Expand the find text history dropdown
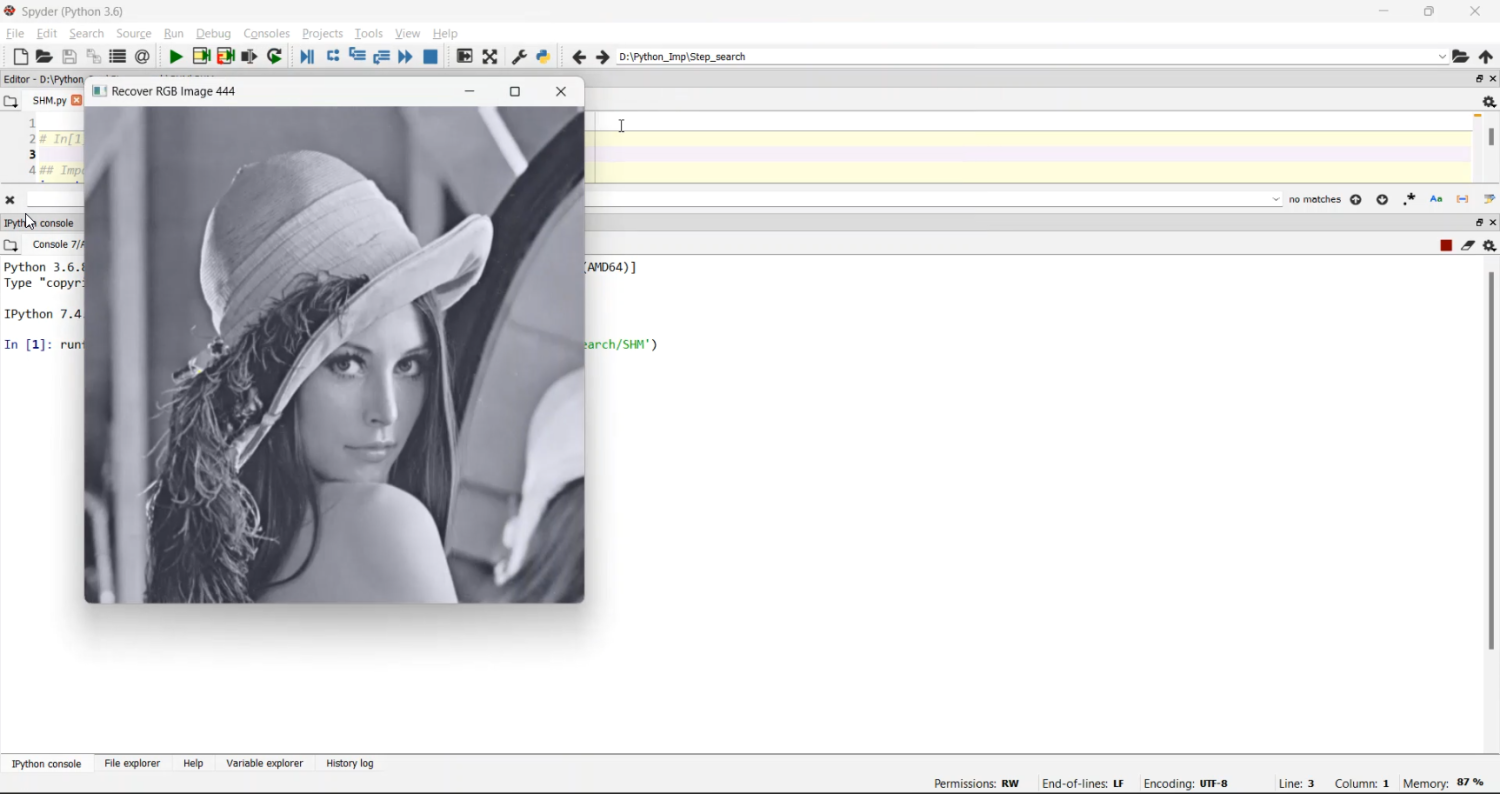The height and width of the screenshot is (794, 1500). point(1275,200)
